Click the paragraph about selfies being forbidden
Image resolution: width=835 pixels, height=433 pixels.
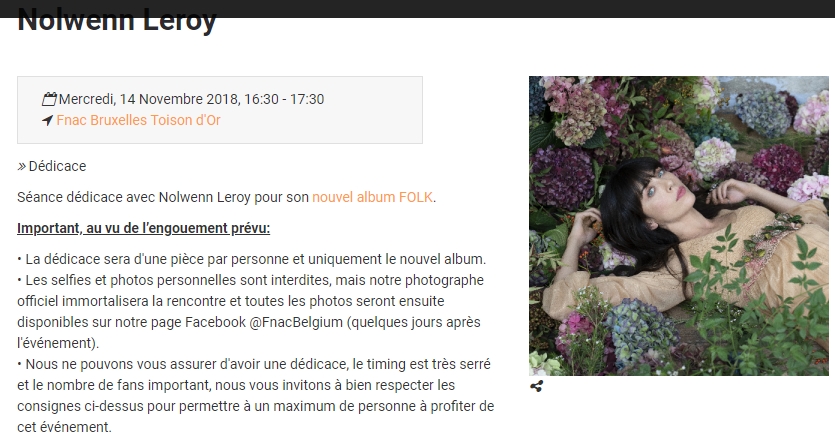[250, 312]
